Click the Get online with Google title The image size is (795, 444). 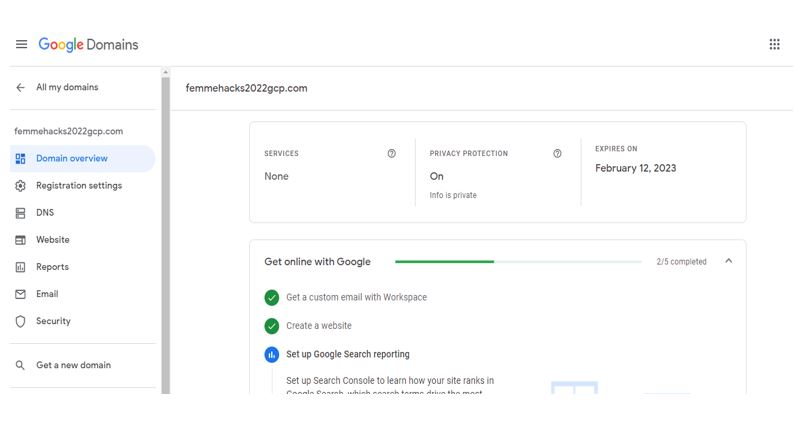pyautogui.click(x=317, y=262)
